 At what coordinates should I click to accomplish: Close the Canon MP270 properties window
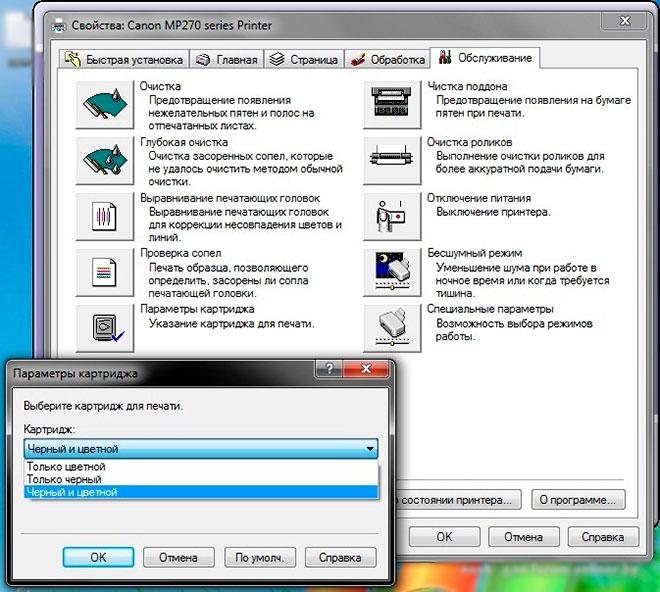(625, 21)
